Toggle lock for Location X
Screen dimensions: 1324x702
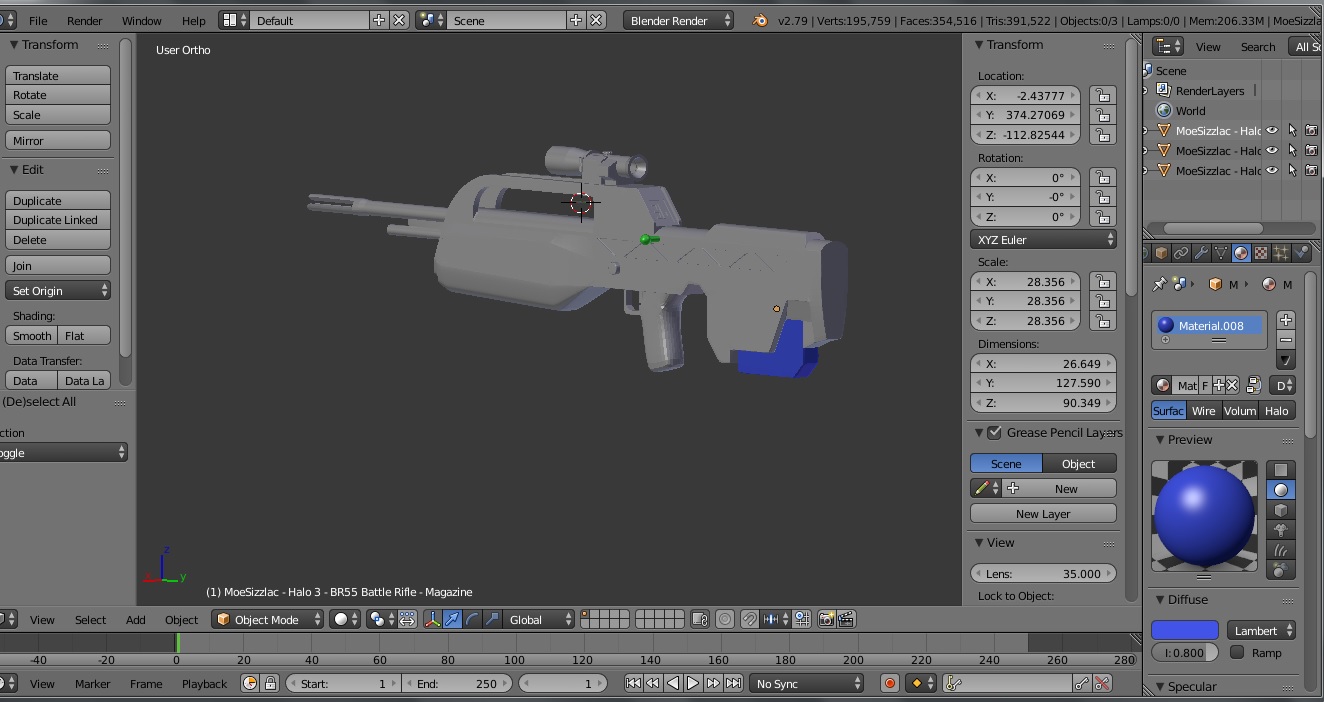[x=1102, y=96]
